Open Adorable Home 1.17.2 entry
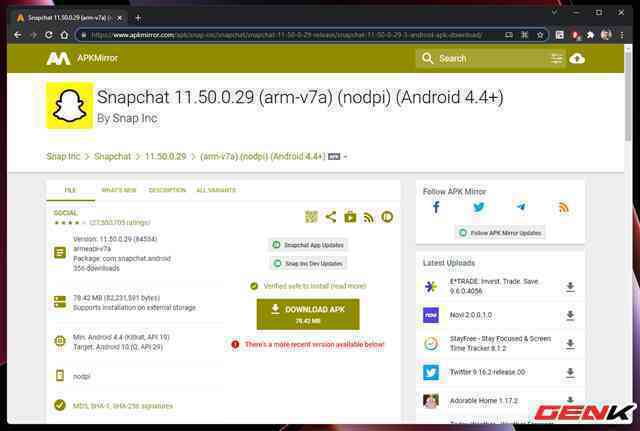This screenshot has width=640, height=431. point(484,401)
